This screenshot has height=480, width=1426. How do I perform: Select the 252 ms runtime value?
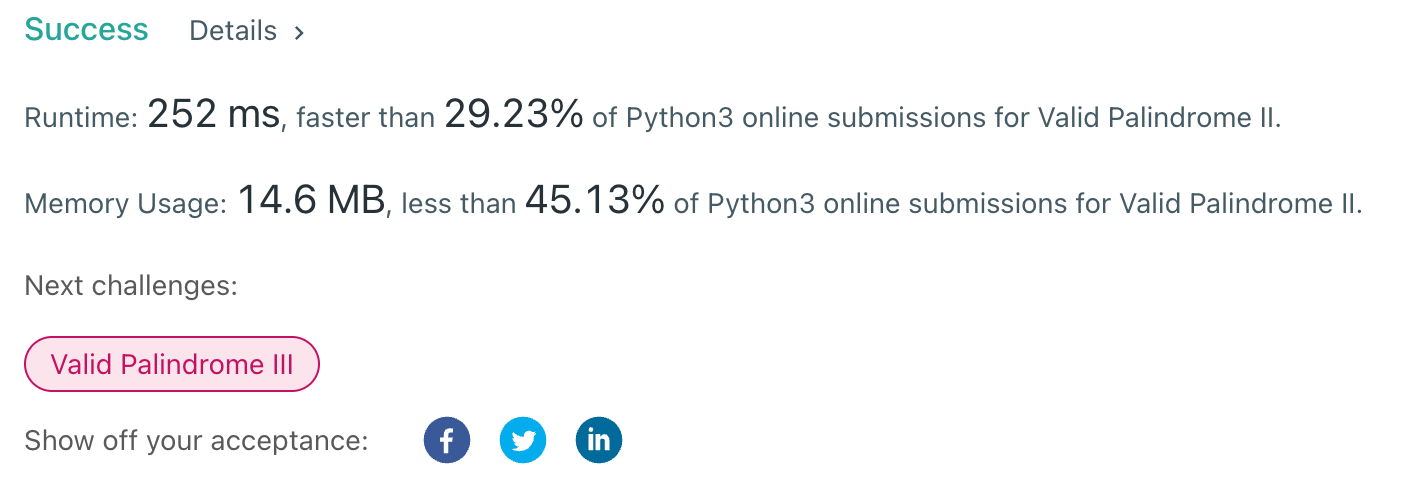click(x=214, y=115)
